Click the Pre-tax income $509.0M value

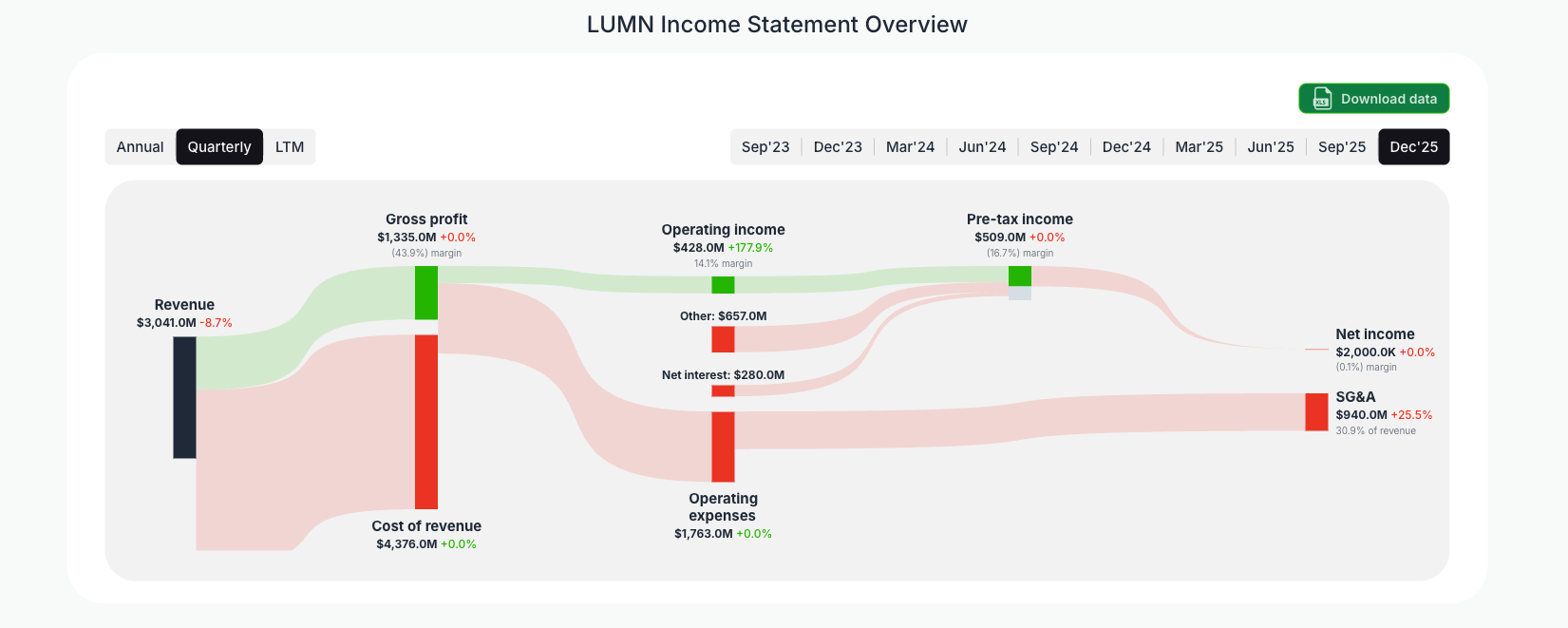pos(1000,238)
